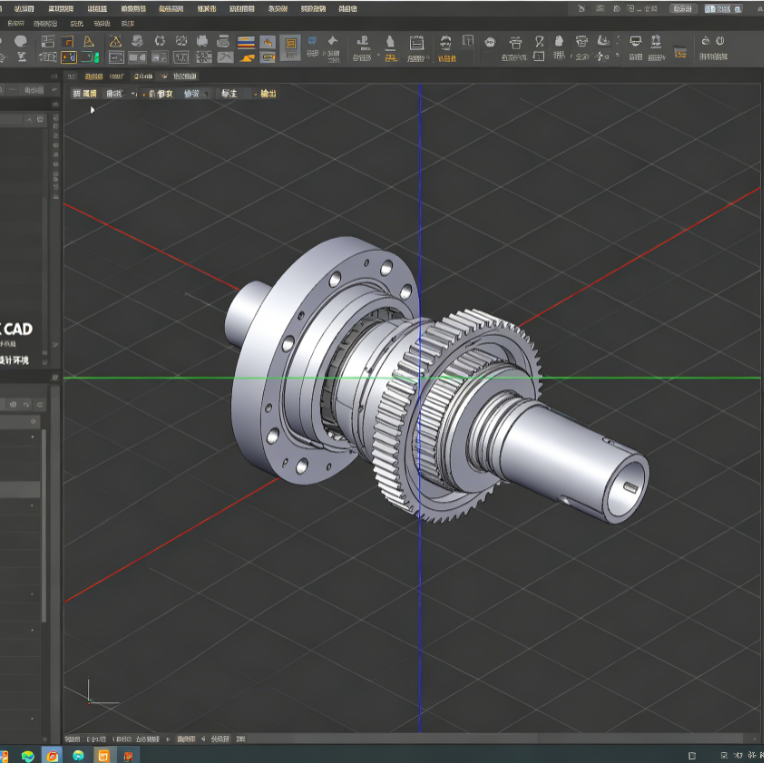Click the circular arrows refresh icon
Image resolution: width=764 pixels, height=763 pixels.
pos(160,41)
